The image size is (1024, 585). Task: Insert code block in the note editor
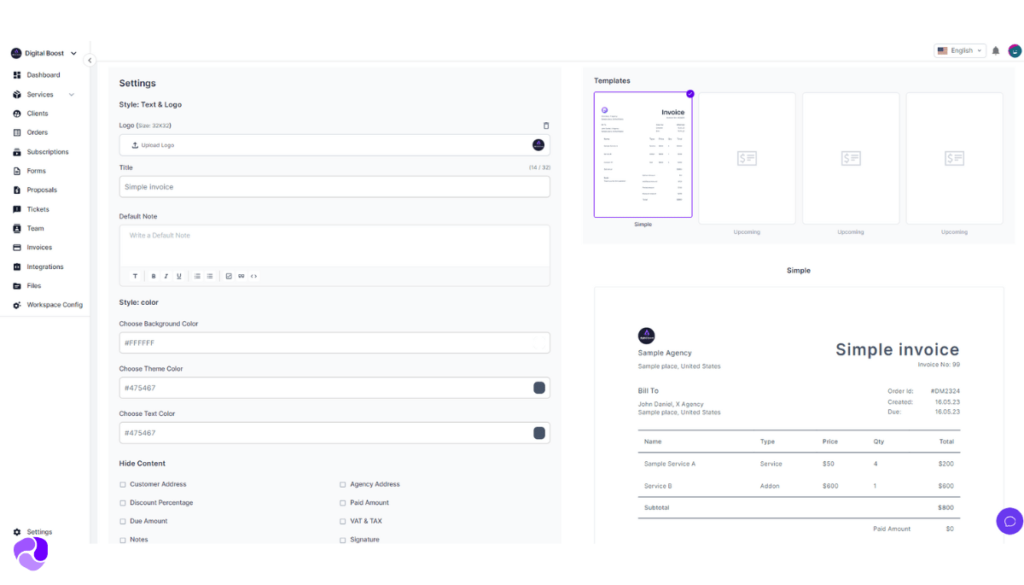pyautogui.click(x=254, y=276)
